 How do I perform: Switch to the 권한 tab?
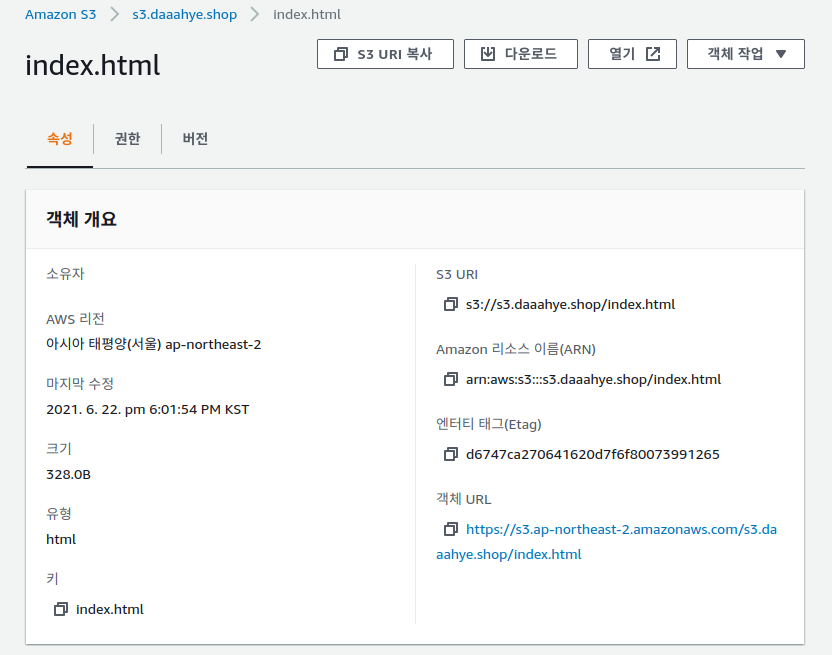pos(127,139)
